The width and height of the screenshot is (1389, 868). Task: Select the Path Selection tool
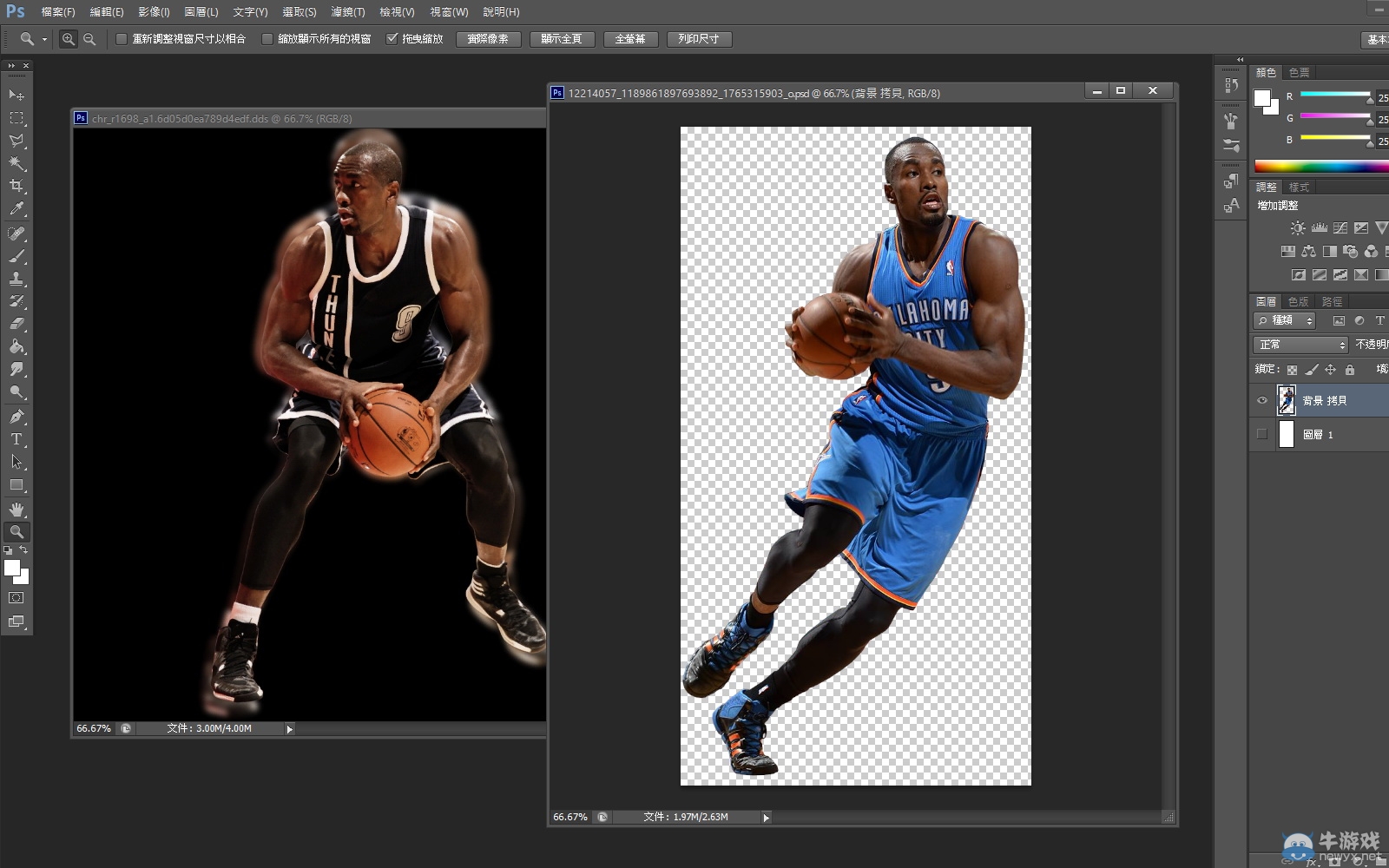(16, 462)
